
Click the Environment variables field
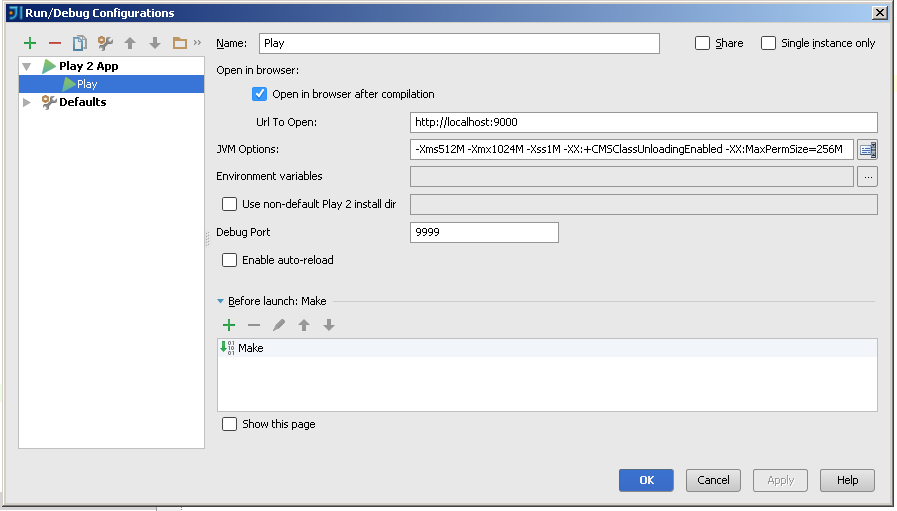pyautogui.click(x=632, y=176)
